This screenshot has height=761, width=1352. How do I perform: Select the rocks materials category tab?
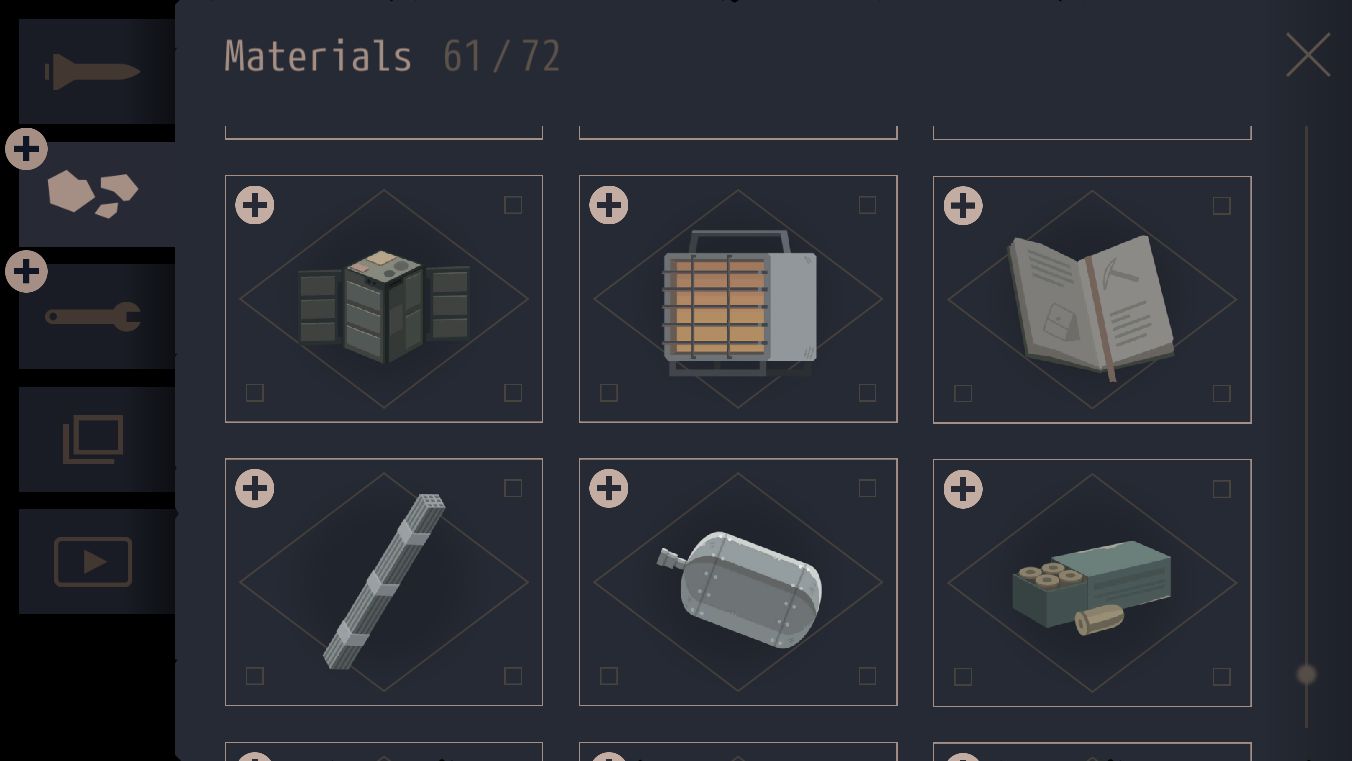point(96,194)
